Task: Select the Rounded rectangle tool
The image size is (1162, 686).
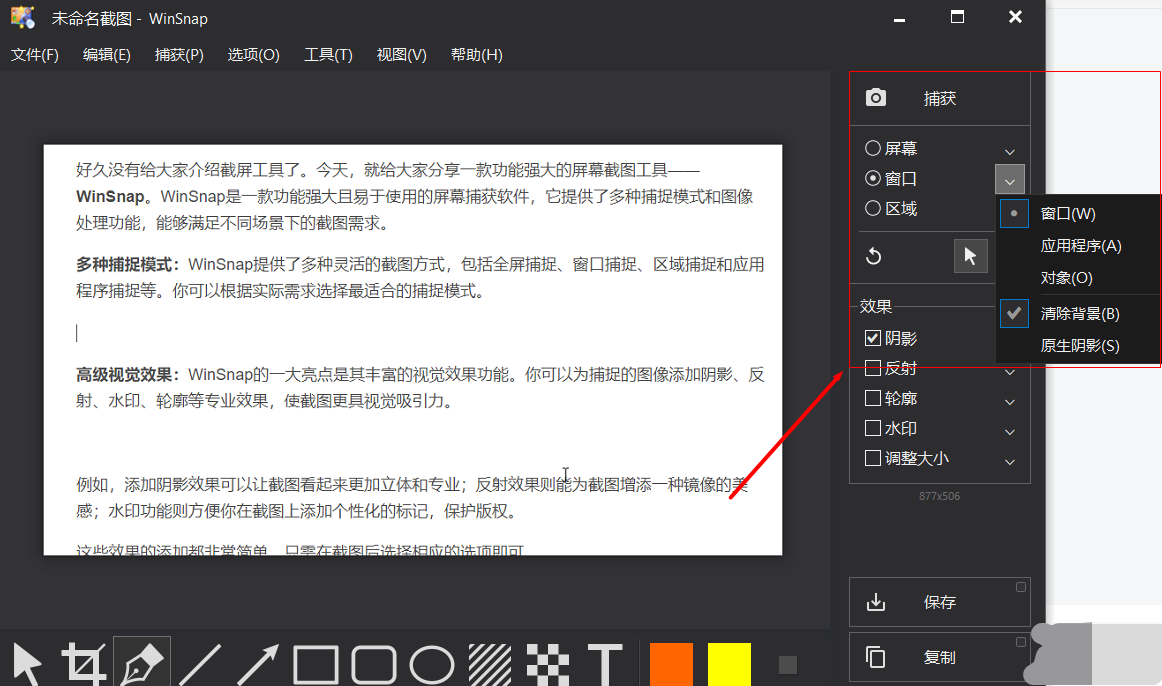Action: pyautogui.click(x=374, y=665)
